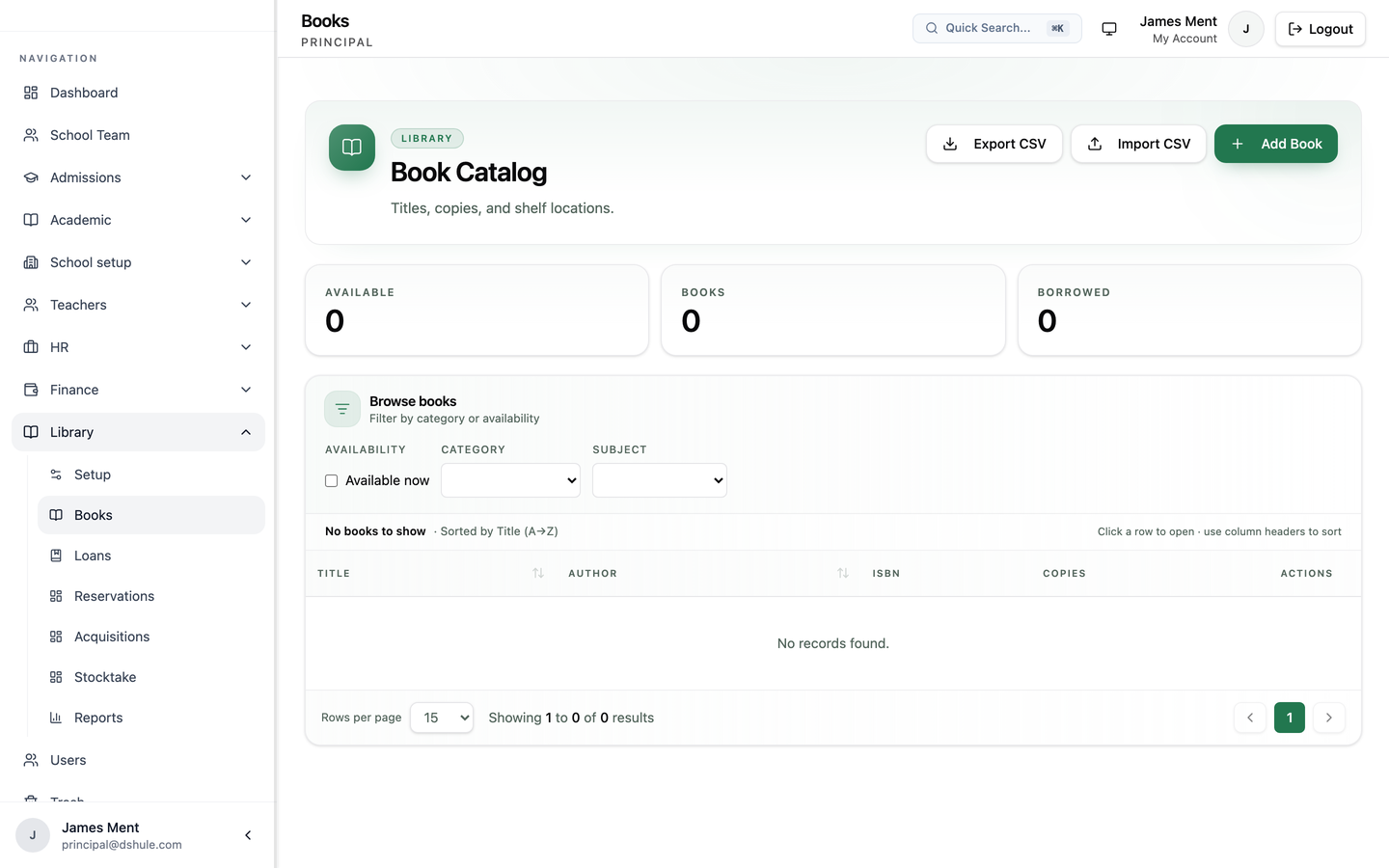The width and height of the screenshot is (1389, 868).
Task: Open the Category dropdown
Action: pyautogui.click(x=510, y=480)
